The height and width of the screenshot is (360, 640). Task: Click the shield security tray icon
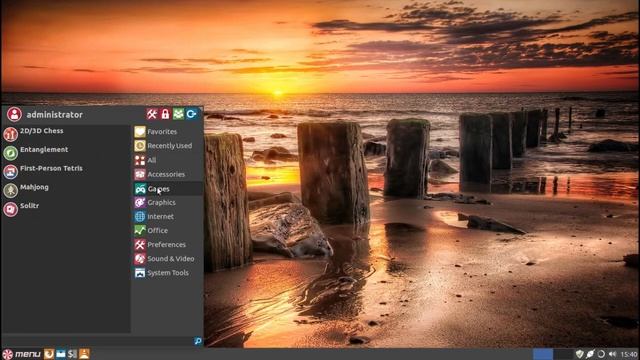tap(579, 354)
